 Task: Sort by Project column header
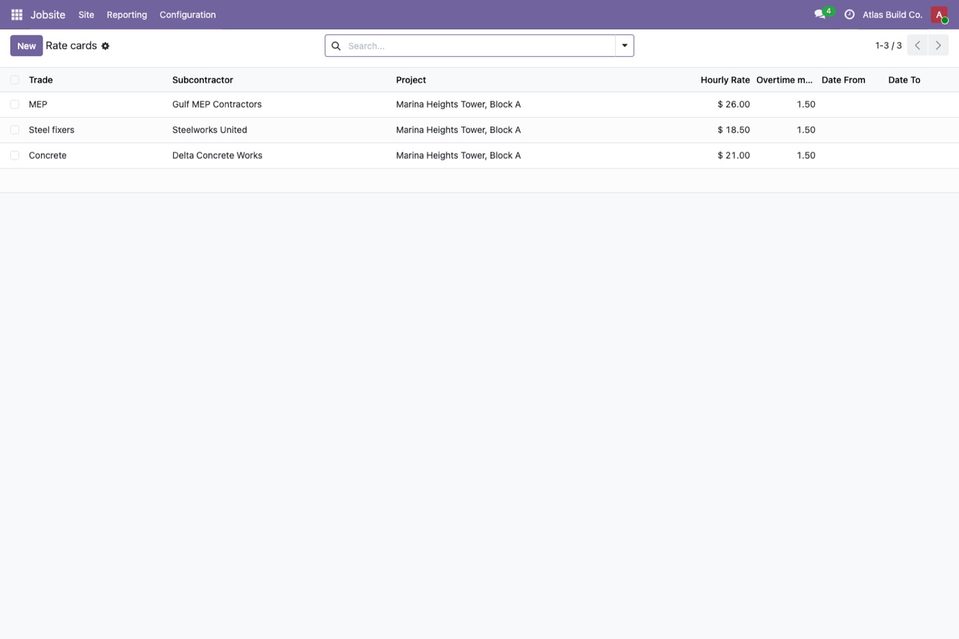411,80
